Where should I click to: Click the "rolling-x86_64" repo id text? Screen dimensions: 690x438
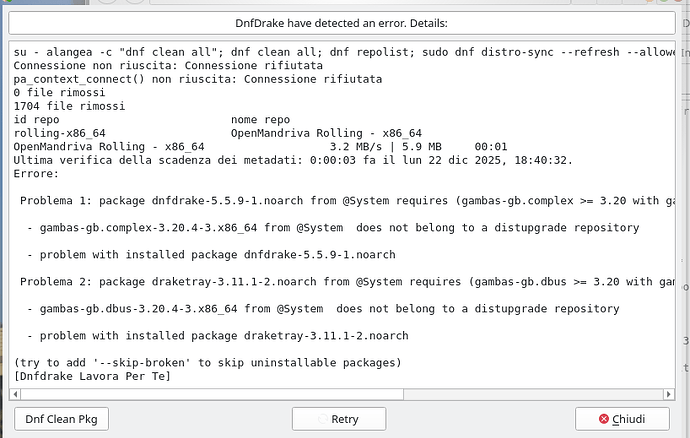click(59, 132)
